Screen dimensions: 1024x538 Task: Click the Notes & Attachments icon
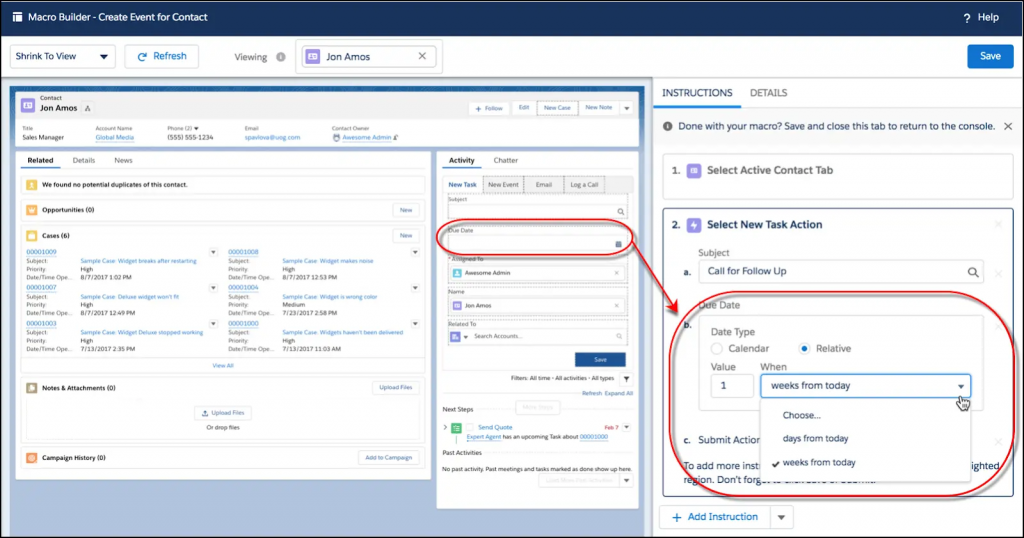point(31,388)
